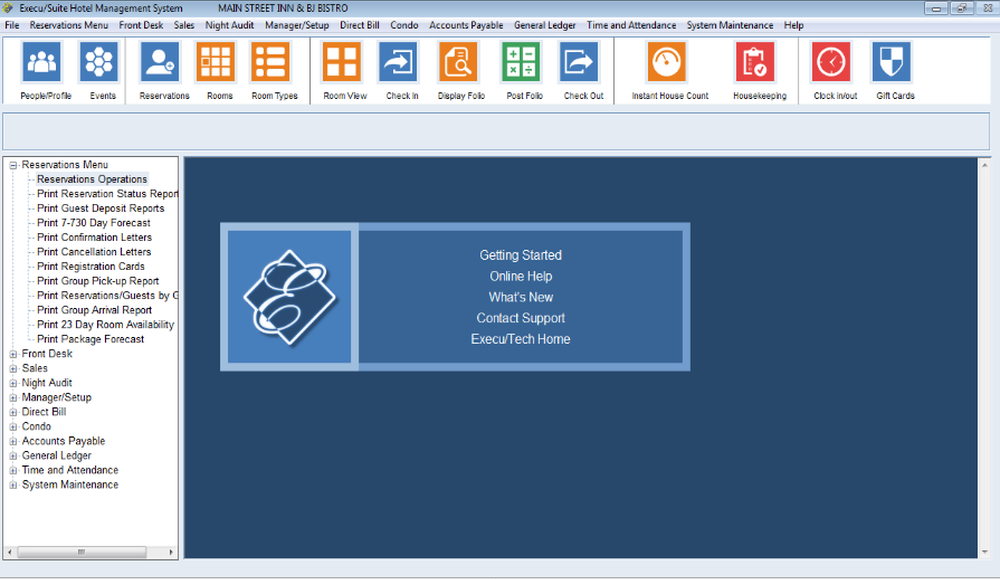Select Print Group Pick-up Report item

(x=98, y=281)
